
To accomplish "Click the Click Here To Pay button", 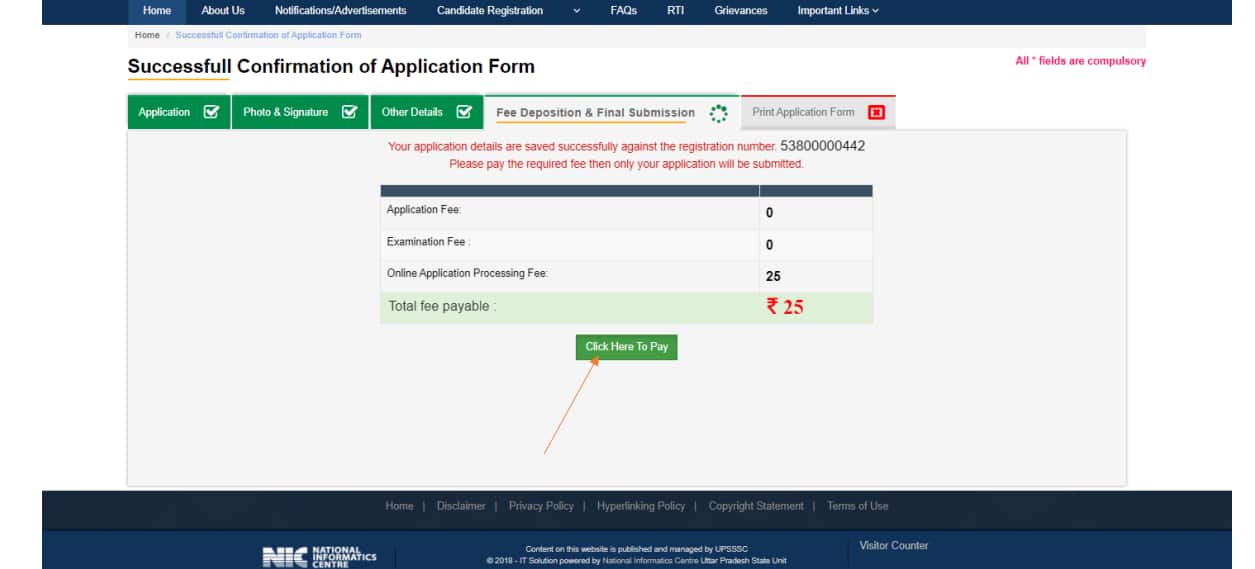I will click(x=626, y=347).
